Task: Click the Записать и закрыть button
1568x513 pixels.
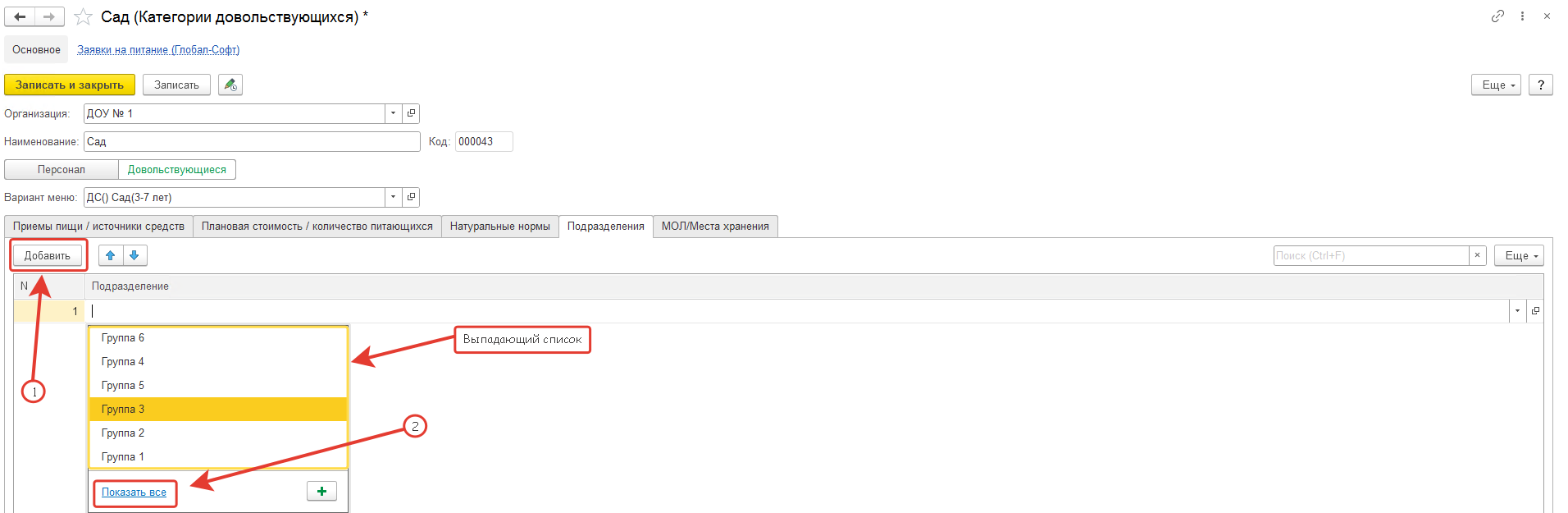Action: tap(70, 85)
